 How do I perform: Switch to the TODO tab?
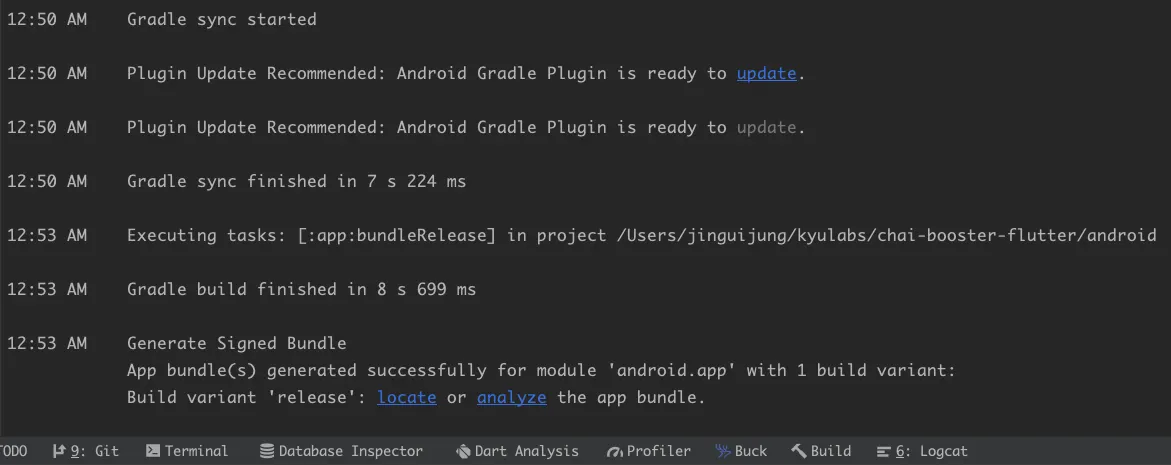[13, 451]
